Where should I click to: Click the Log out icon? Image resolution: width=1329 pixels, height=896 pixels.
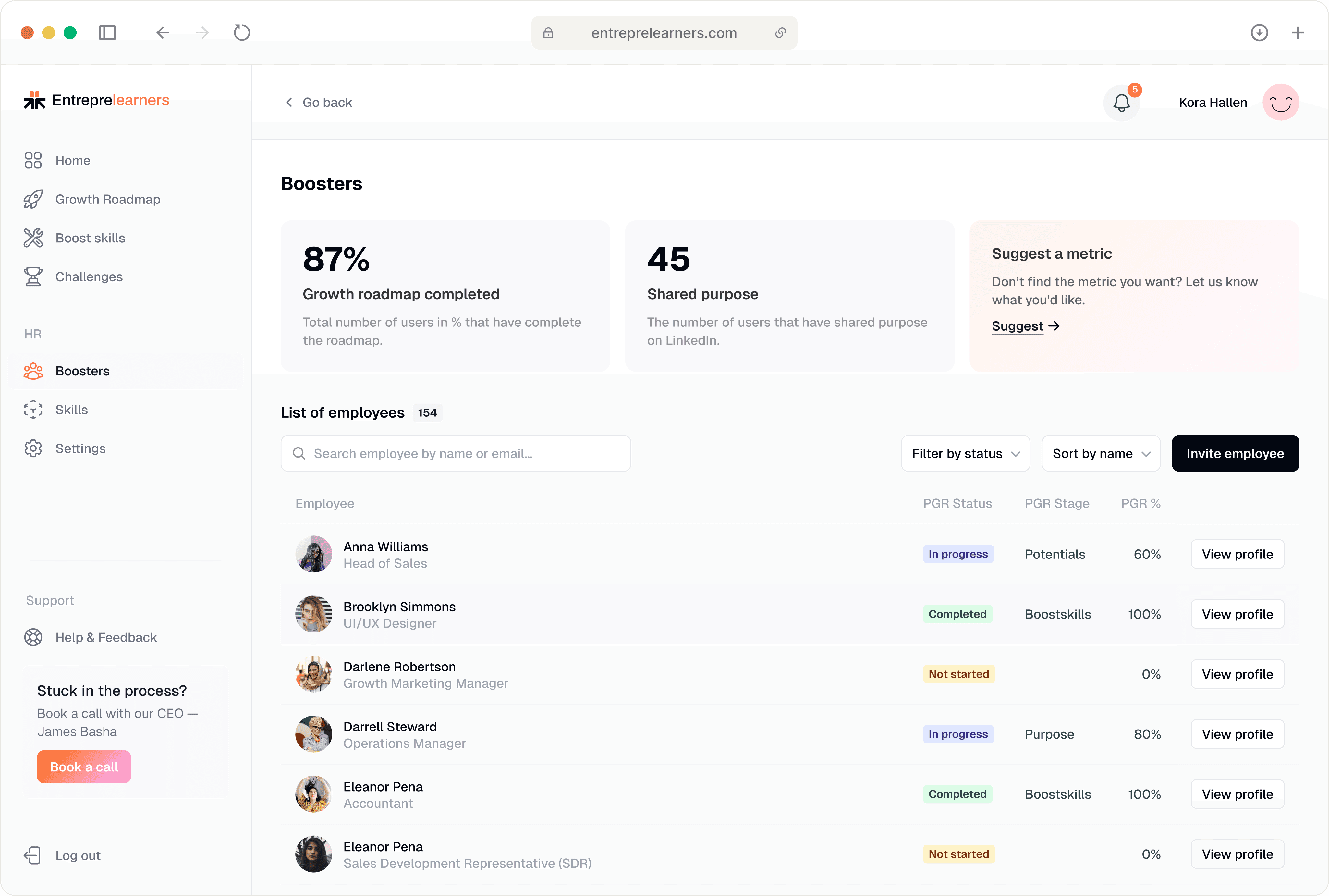(33, 855)
